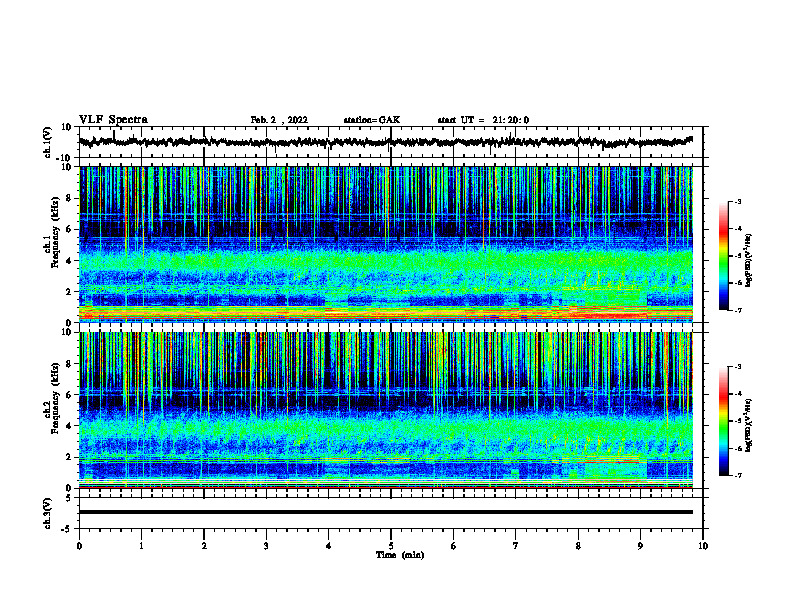Click the ch.2 color scale units label

click(x=749, y=426)
